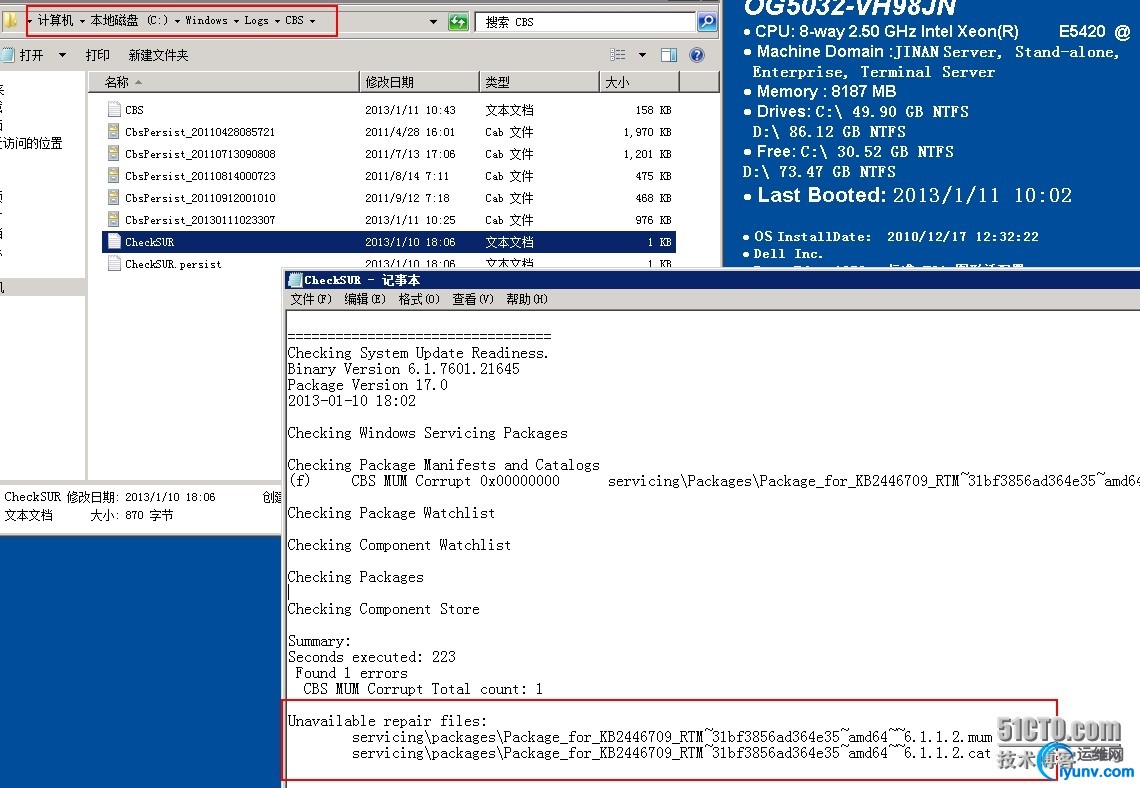Select the CbsPersist_20110814000723 file name

tap(200, 175)
